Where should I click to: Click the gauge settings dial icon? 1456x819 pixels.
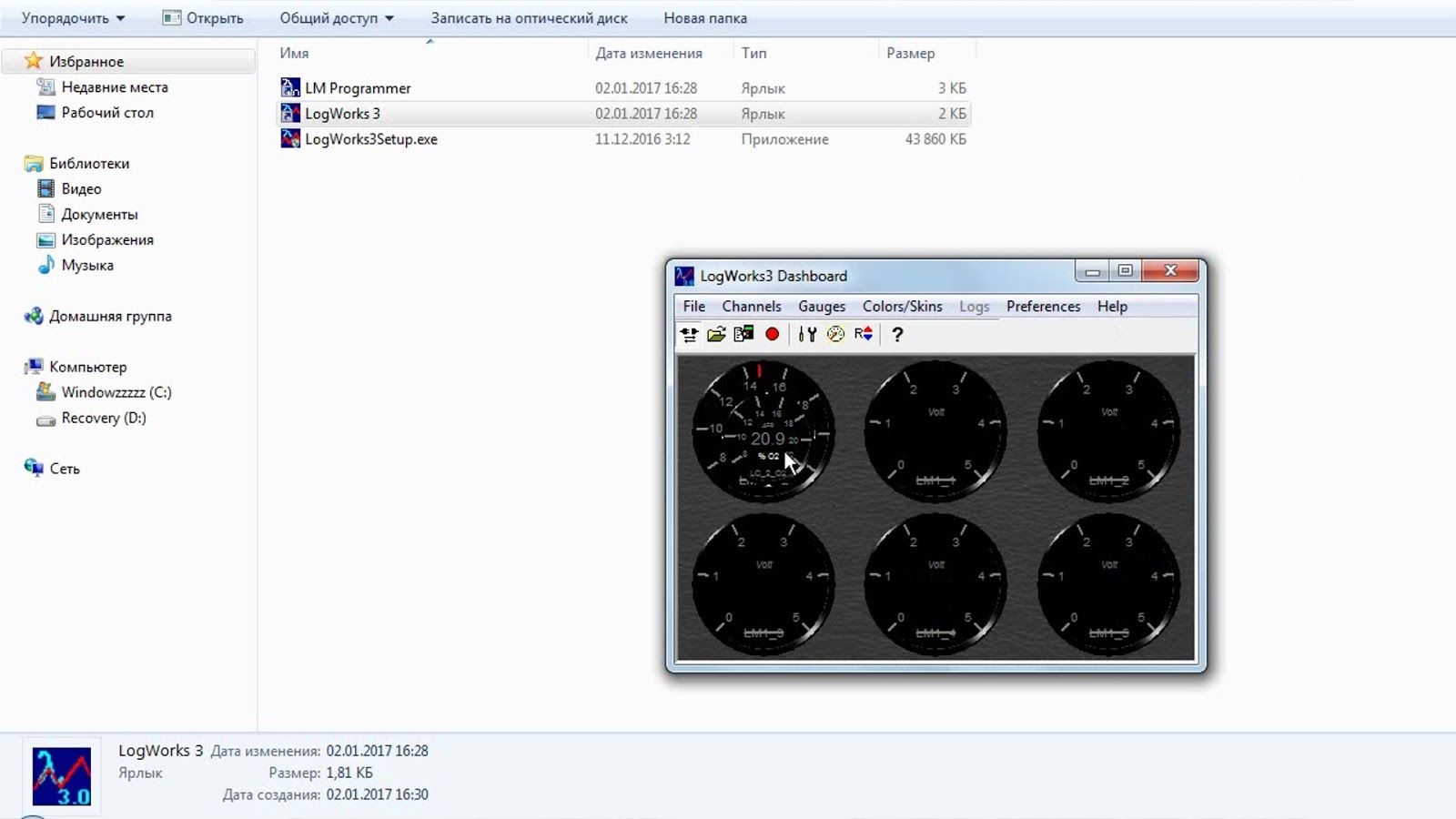(835, 334)
